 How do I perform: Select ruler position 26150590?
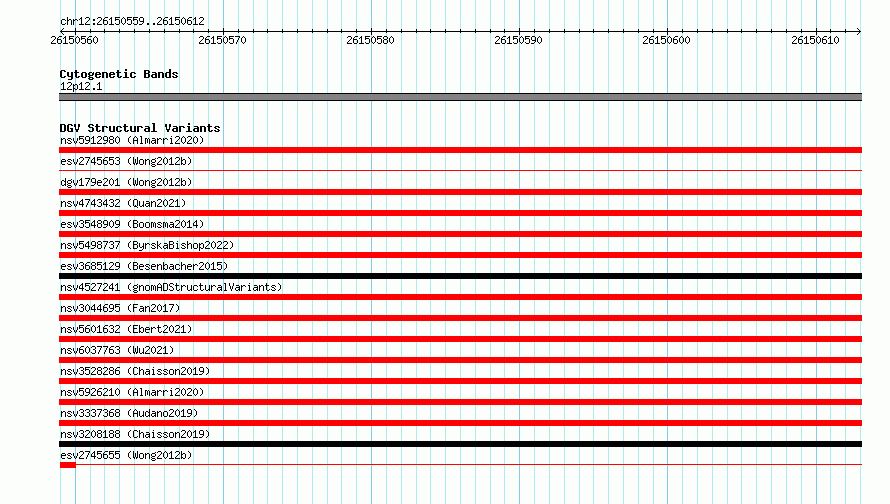tap(518, 40)
